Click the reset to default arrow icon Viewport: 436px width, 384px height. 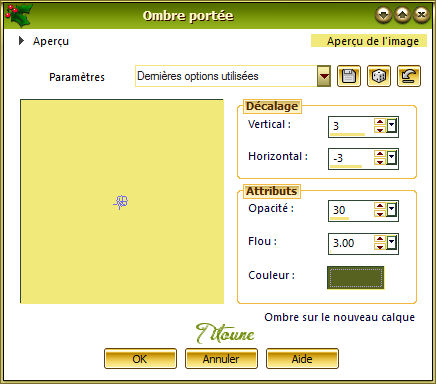tap(409, 76)
